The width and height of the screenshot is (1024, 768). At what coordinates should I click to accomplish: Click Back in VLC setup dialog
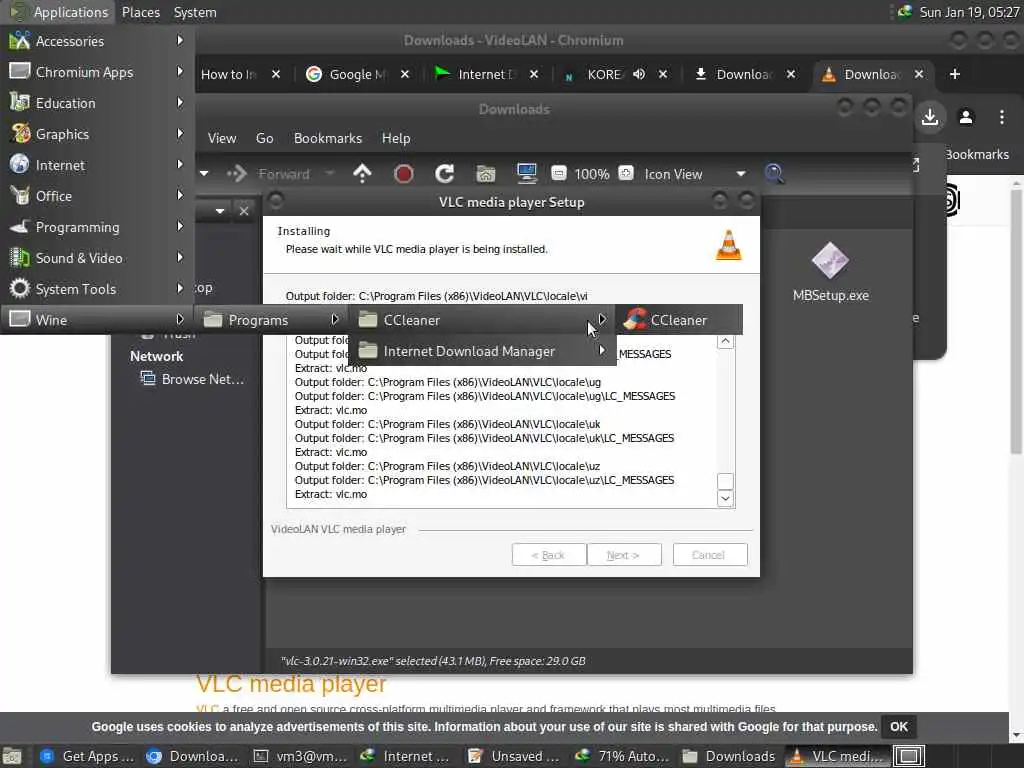(549, 555)
